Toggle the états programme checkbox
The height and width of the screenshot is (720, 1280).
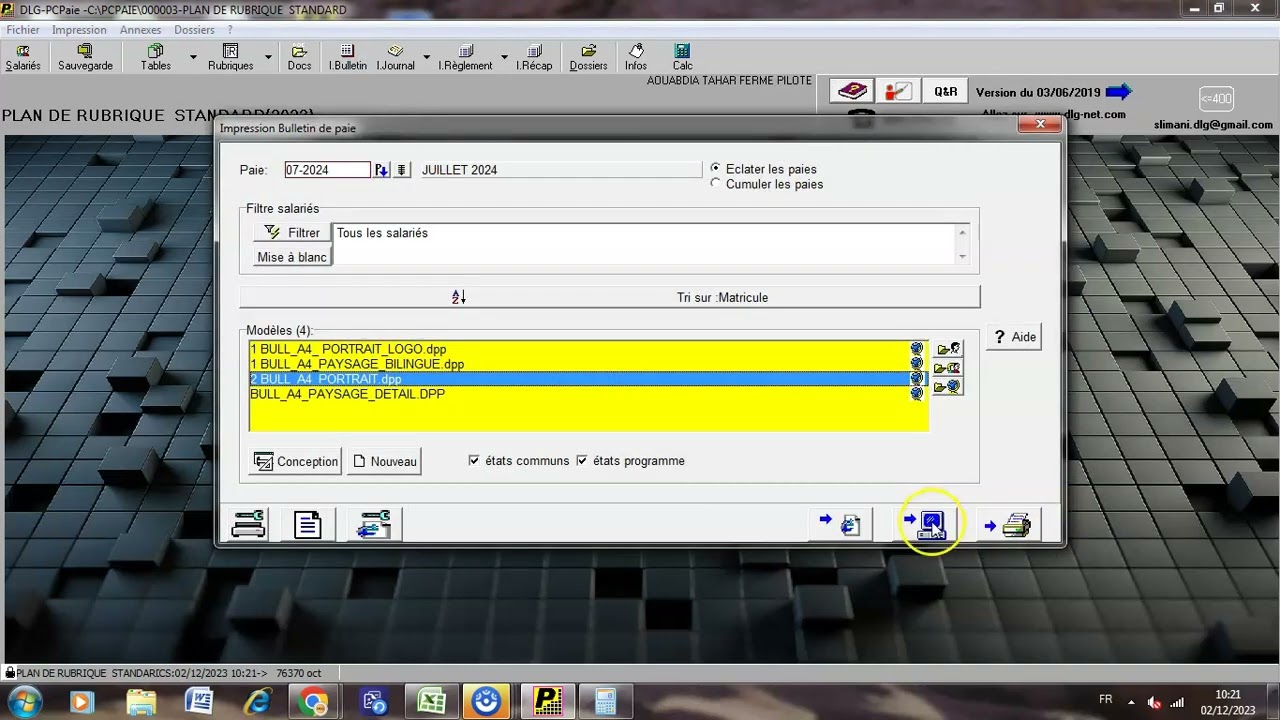tap(582, 461)
